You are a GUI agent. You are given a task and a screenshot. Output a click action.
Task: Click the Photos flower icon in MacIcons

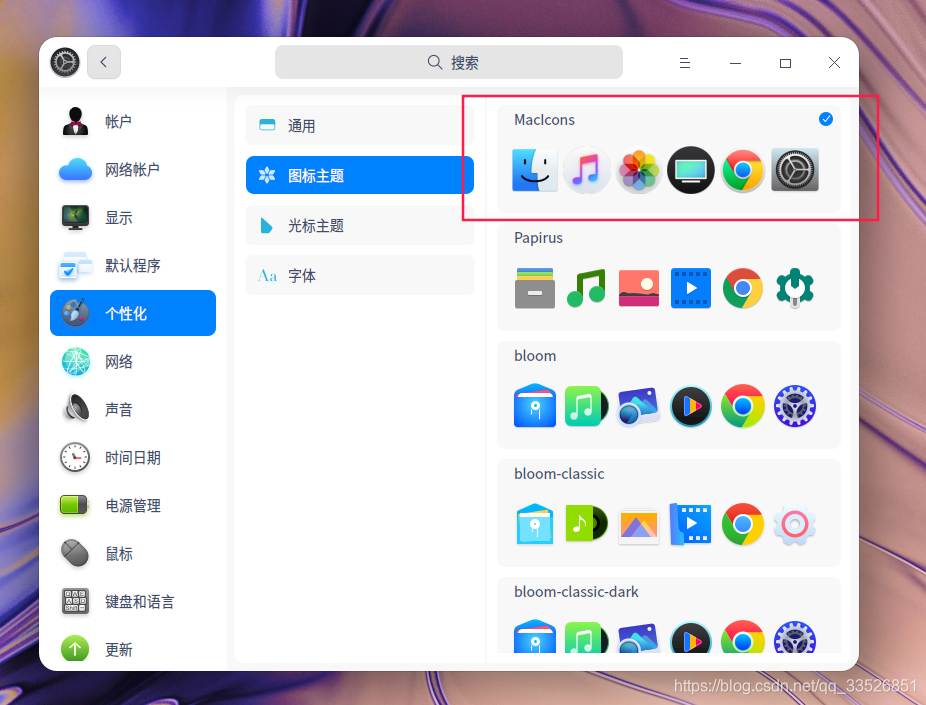[x=638, y=170]
